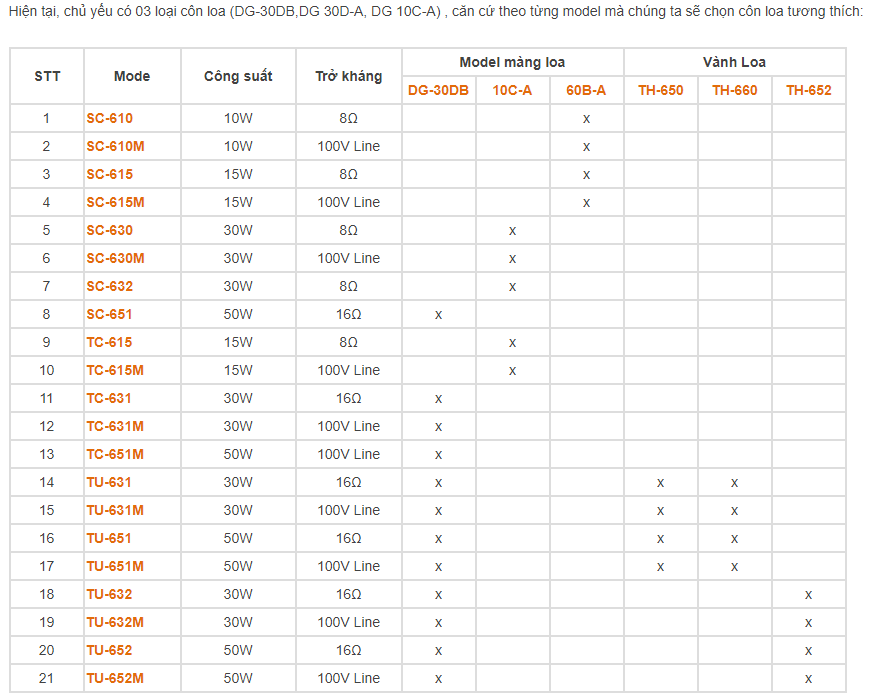Click TH-650 mark in TU-651 row
Viewport: 879px width, 698px height.
[x=660, y=539]
